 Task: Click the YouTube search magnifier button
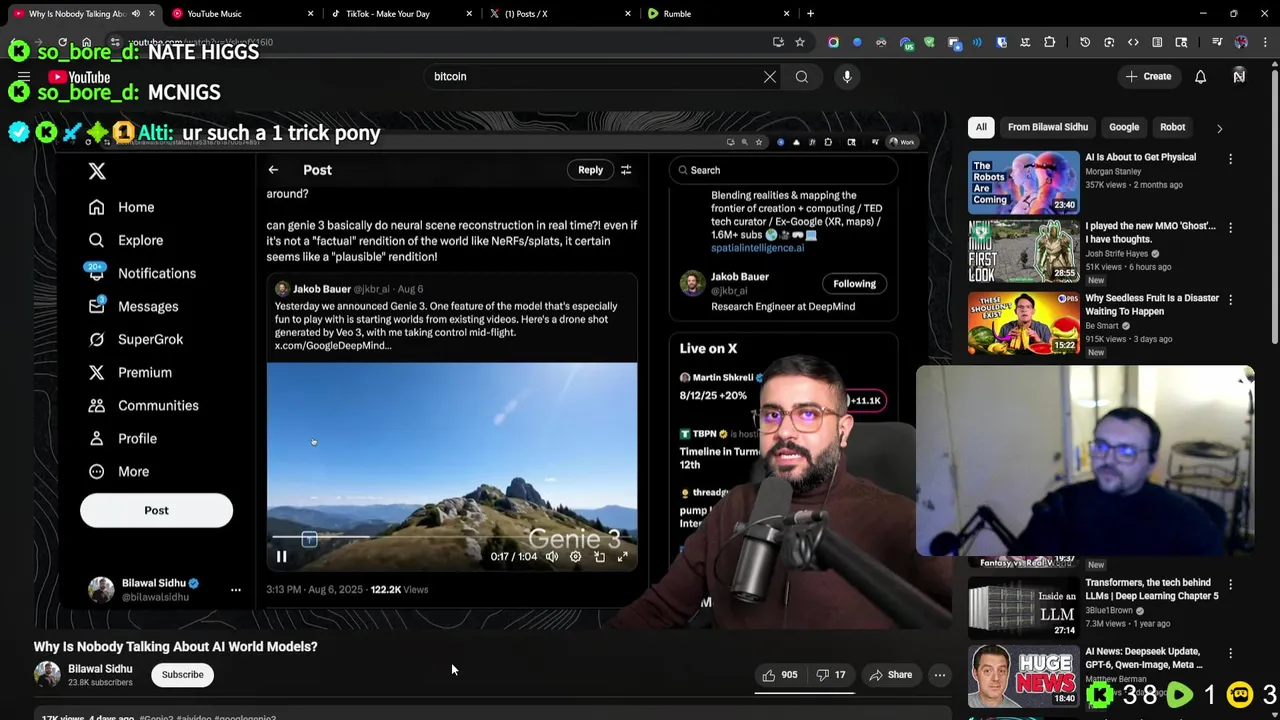(x=802, y=76)
